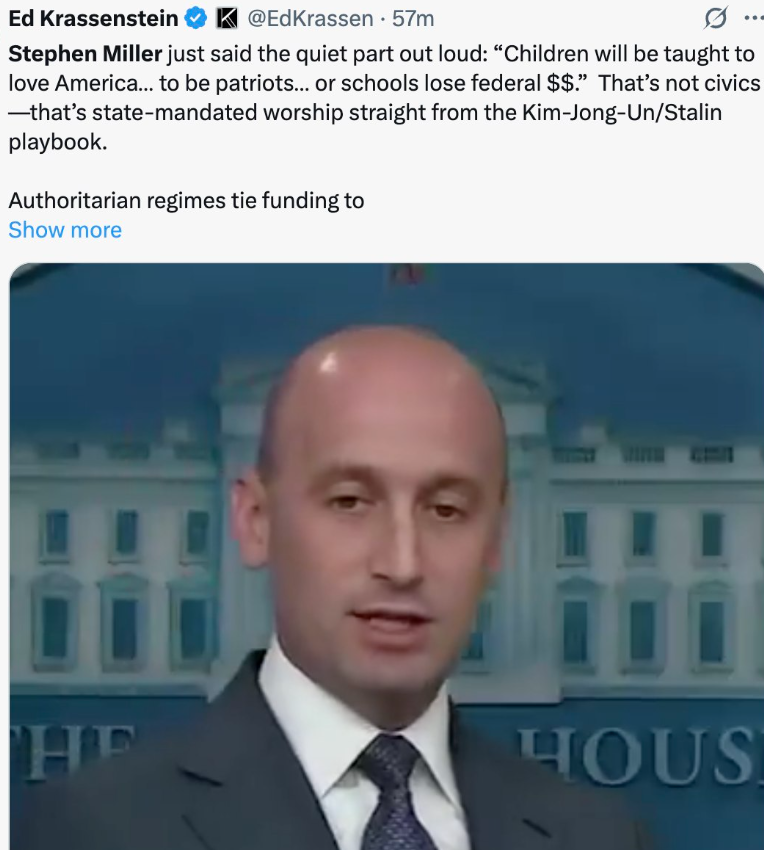
Task: Click the 'THE' lettering in the video
Action: [x=73, y=752]
